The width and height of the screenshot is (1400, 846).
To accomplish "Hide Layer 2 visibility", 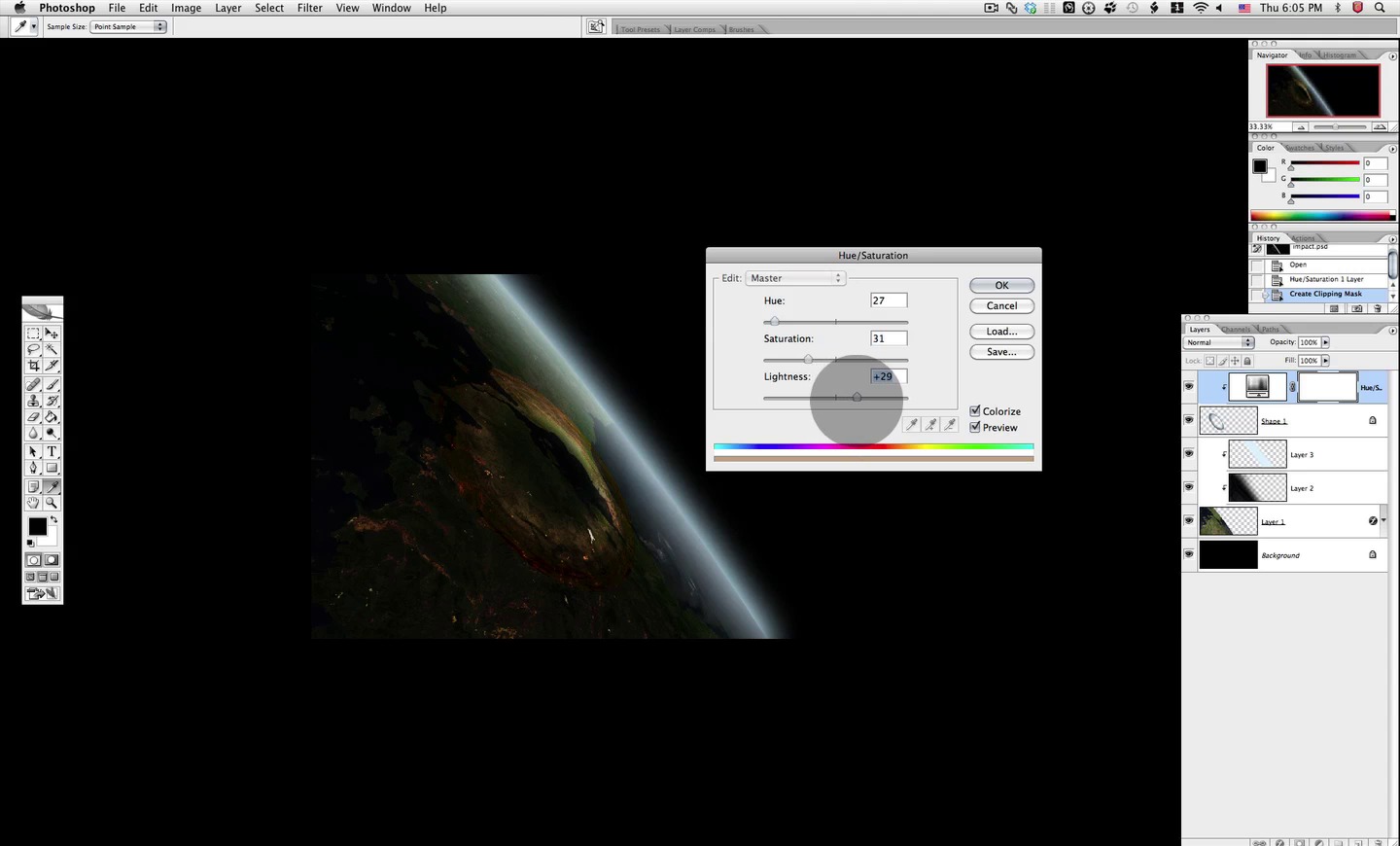I will click(x=1189, y=487).
